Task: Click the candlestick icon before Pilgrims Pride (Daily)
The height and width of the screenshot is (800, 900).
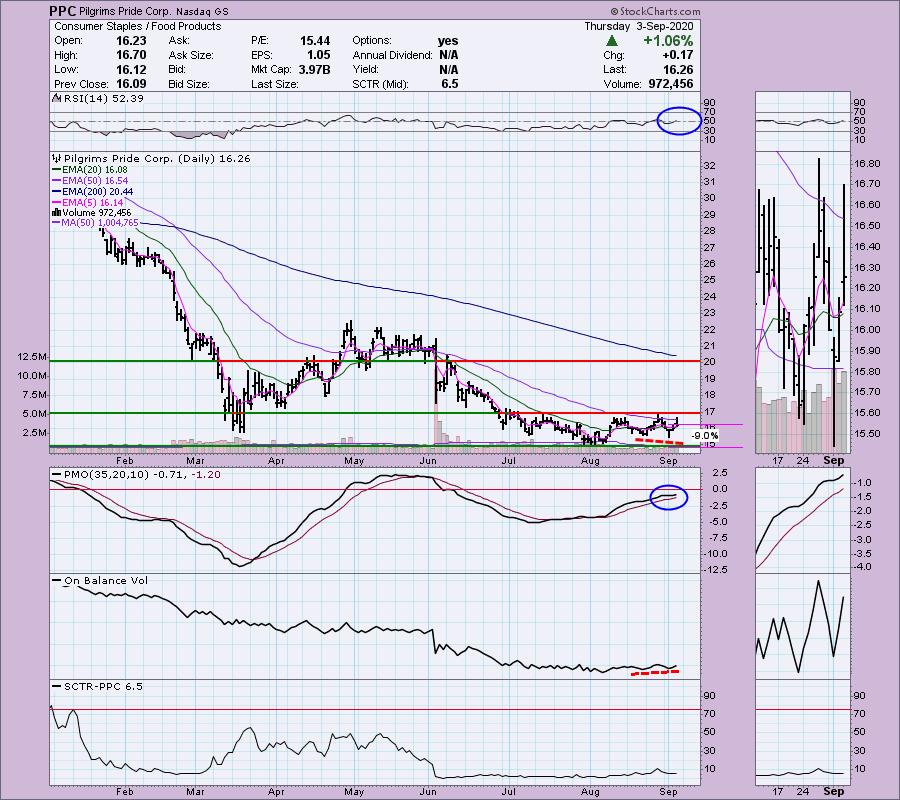Action: click(56, 158)
